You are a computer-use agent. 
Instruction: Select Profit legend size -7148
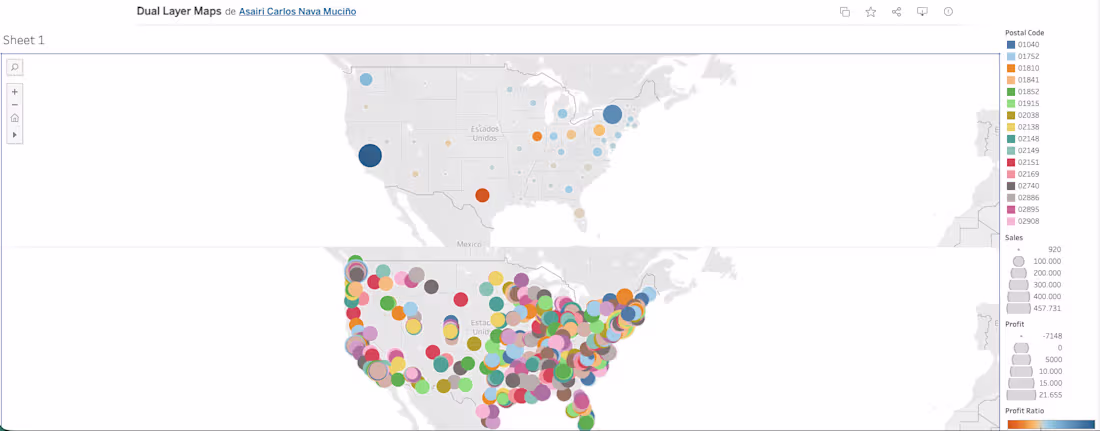[1035, 336]
